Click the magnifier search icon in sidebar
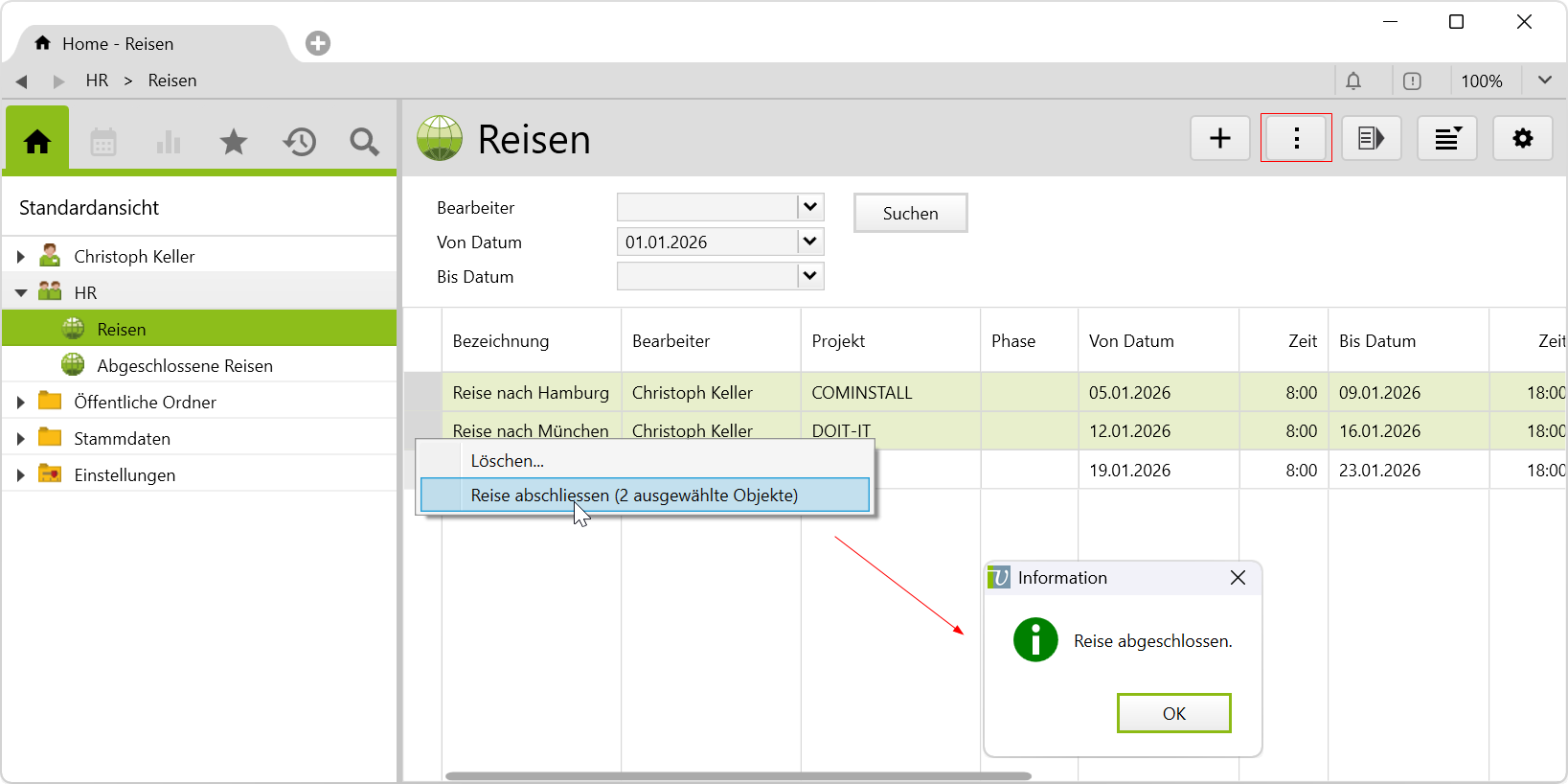 pyautogui.click(x=364, y=143)
